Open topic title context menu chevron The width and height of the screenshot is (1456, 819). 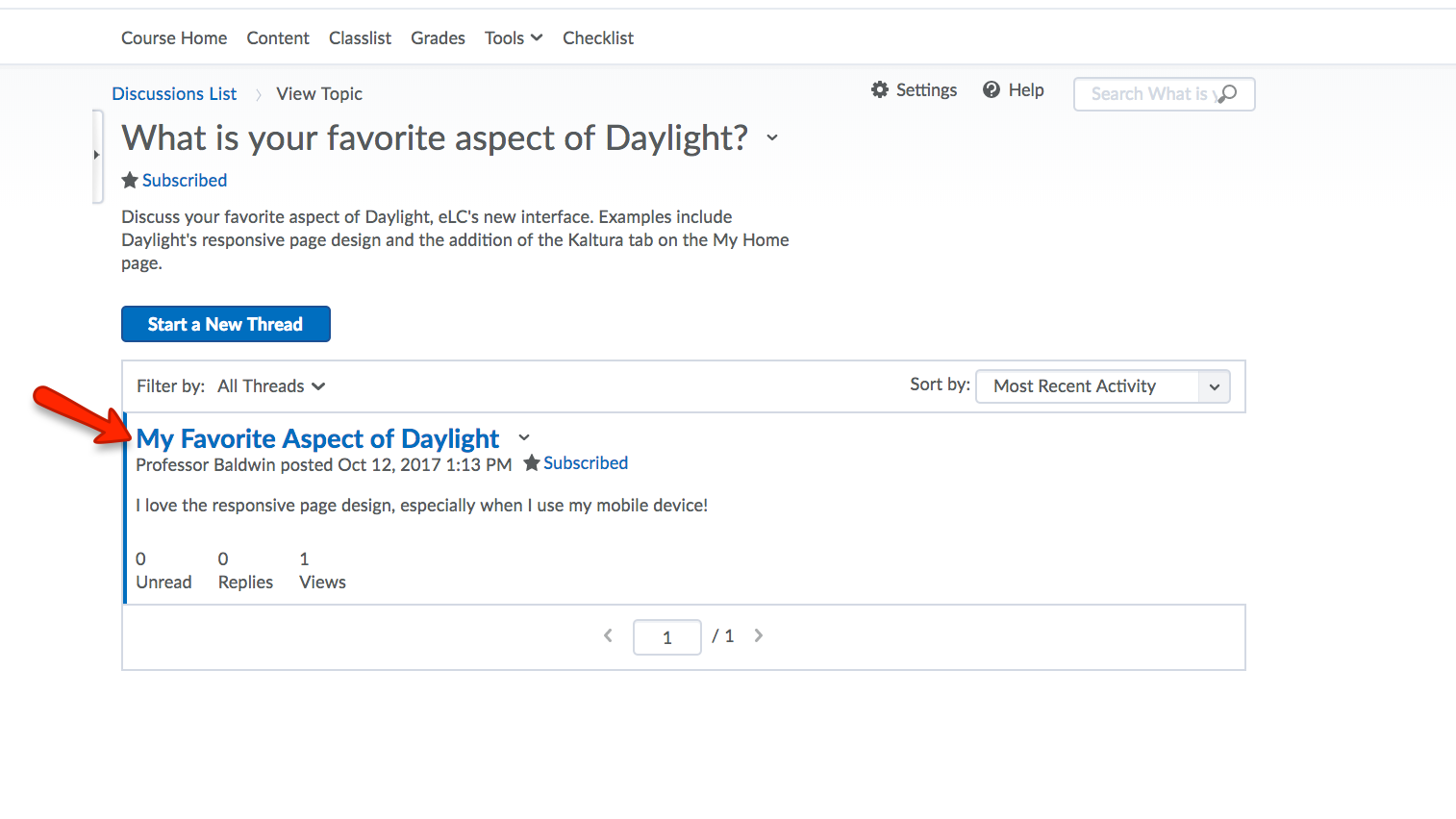pos(772,137)
